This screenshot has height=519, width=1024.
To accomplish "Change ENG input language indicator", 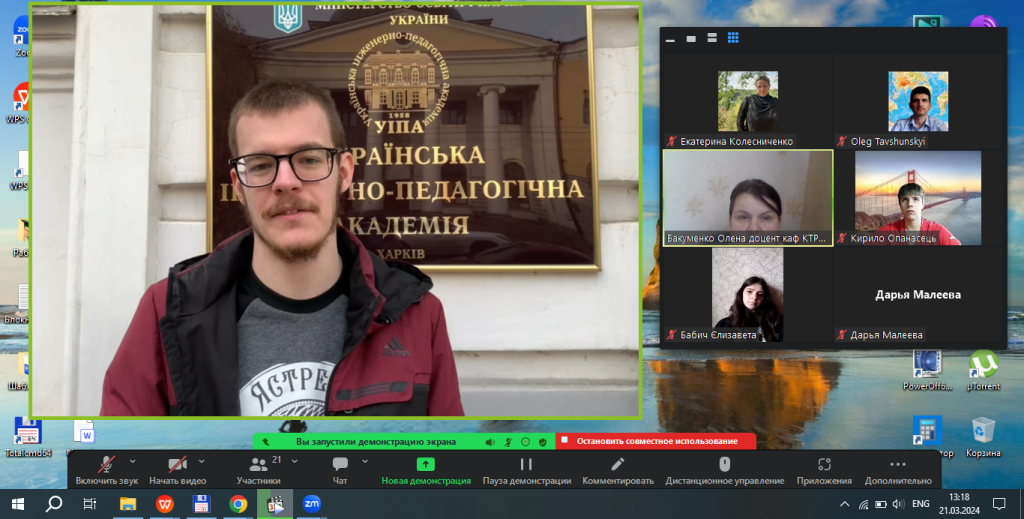I will [x=921, y=504].
